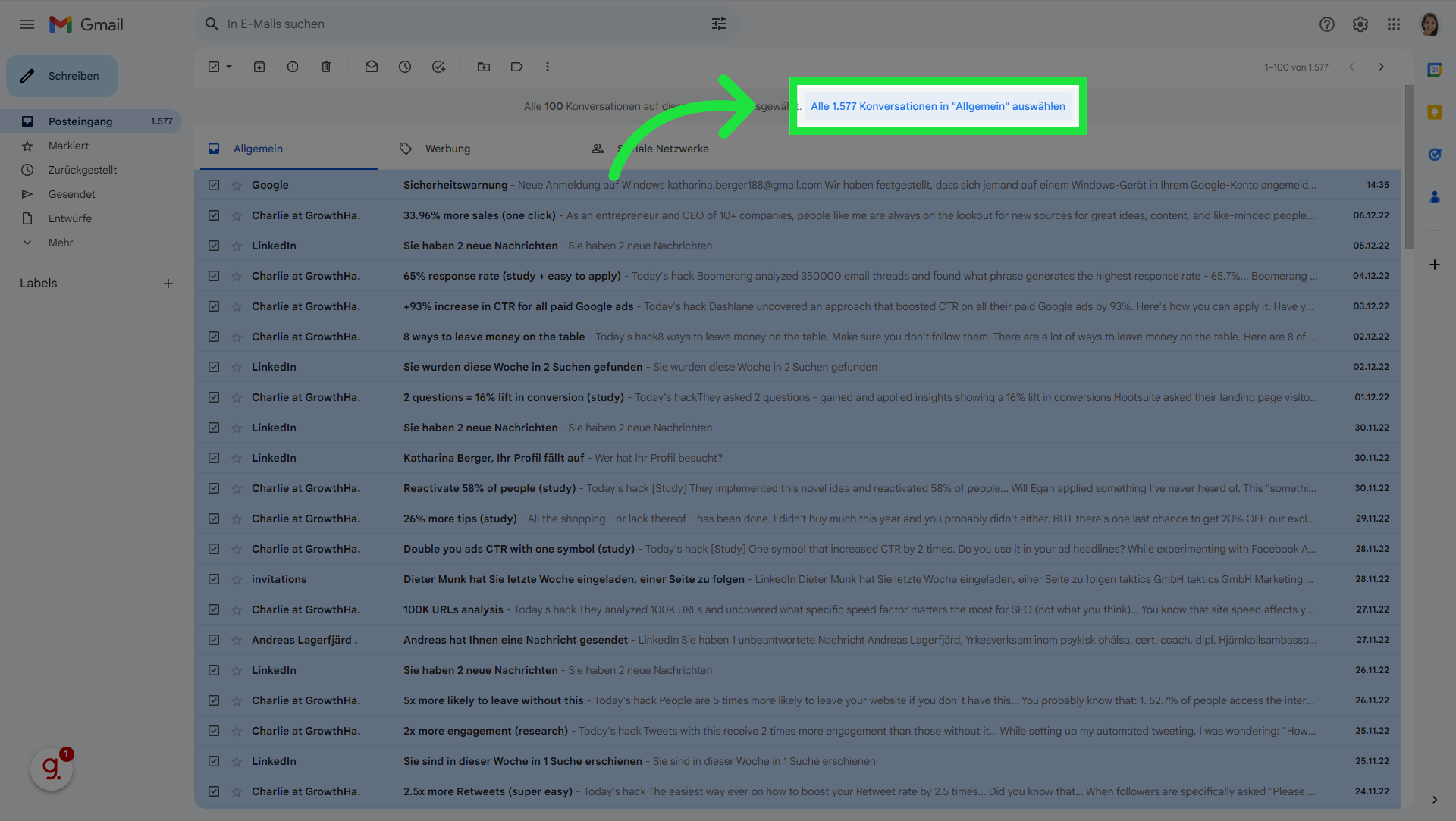
Task: Move selected conversations to folder
Action: tap(484, 67)
